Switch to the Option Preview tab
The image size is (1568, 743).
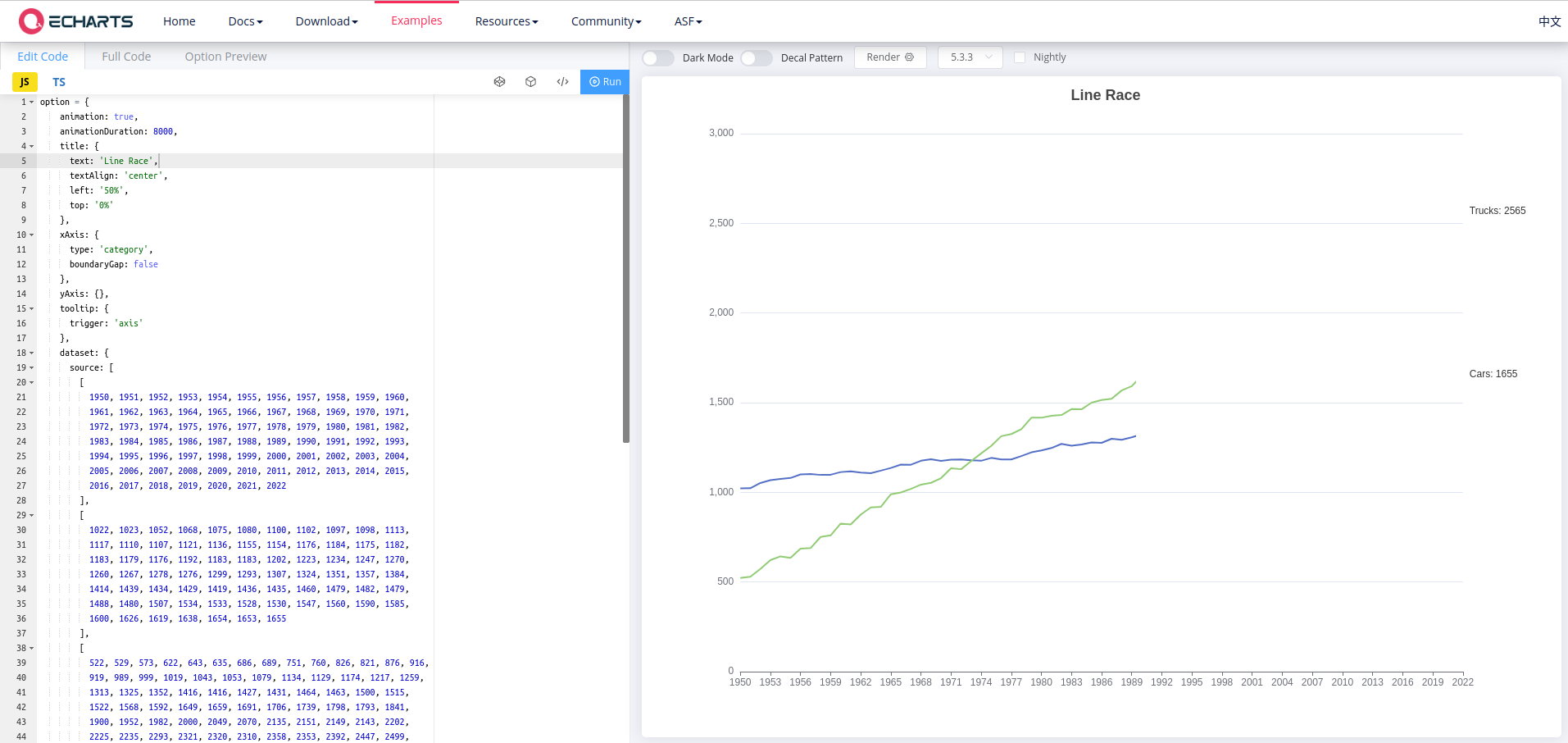point(225,57)
